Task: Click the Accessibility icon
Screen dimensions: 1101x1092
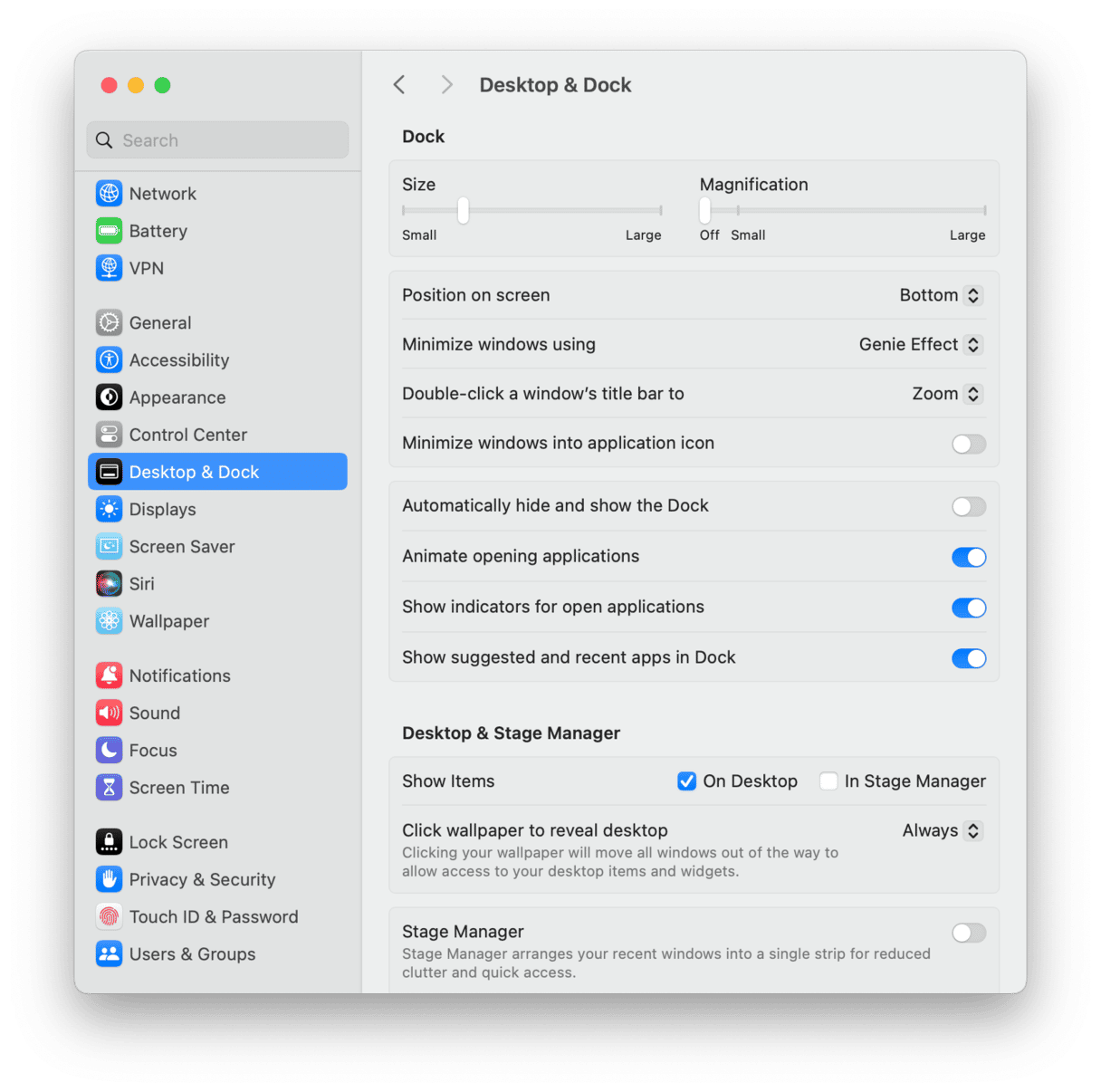Action: tap(109, 359)
